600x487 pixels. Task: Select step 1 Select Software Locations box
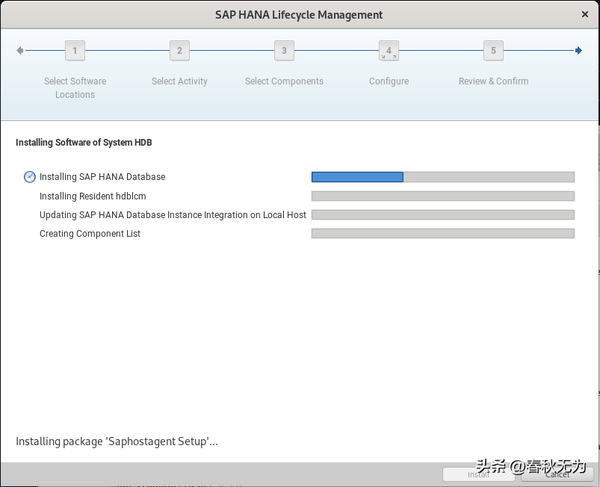(75, 50)
